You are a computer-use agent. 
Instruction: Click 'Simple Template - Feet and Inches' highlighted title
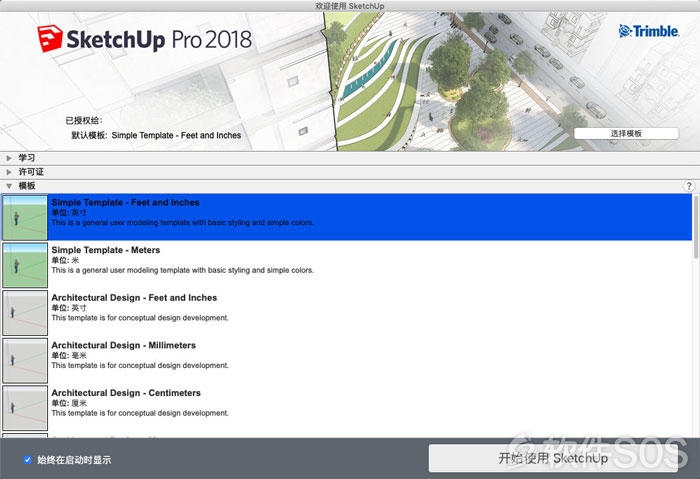[x=125, y=202]
